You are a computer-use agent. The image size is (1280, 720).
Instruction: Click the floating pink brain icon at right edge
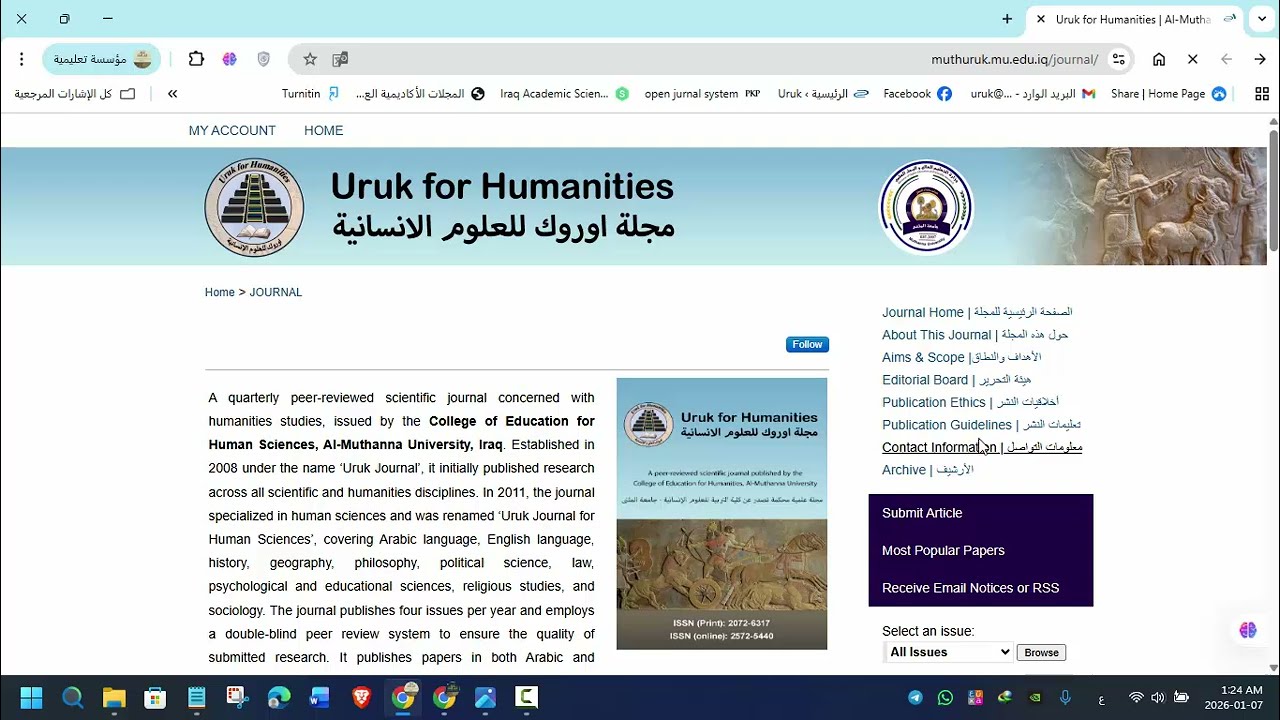coord(1248,630)
